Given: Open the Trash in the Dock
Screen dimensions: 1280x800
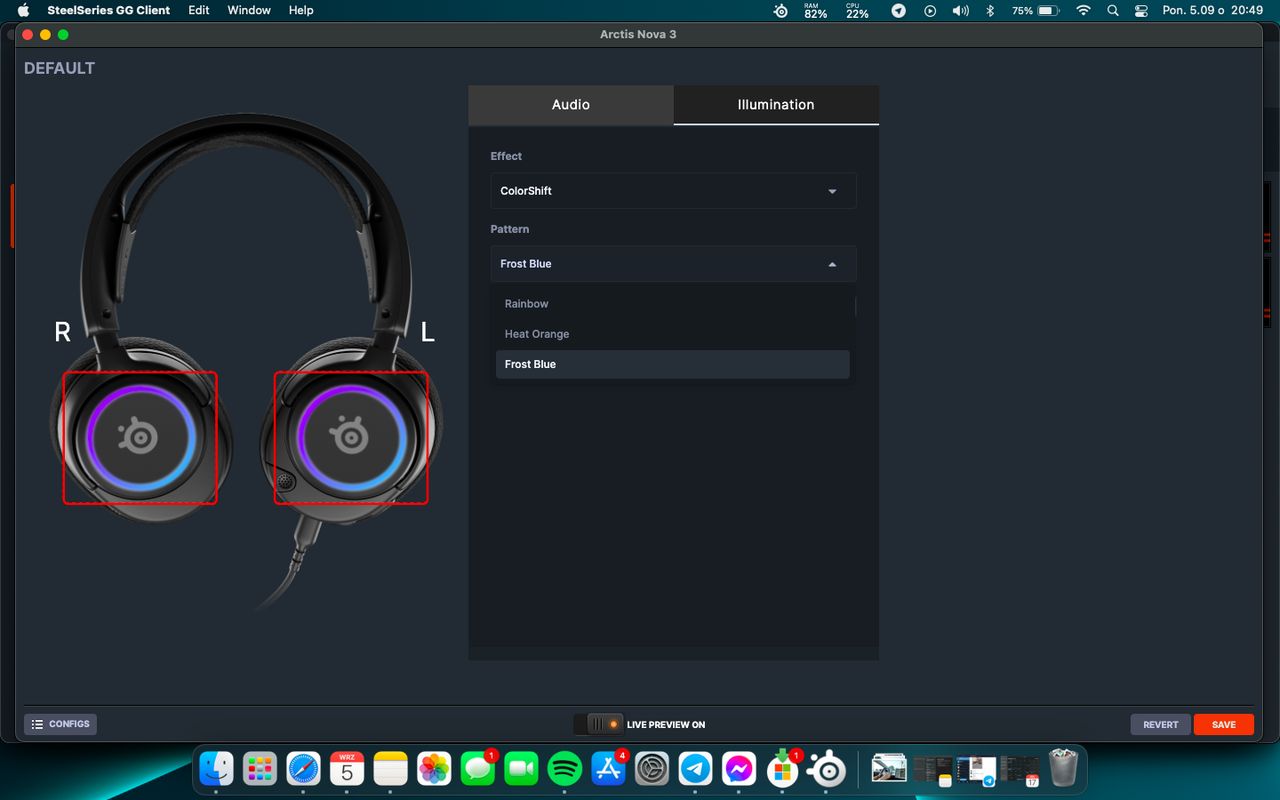Looking at the screenshot, I should click(1062, 768).
